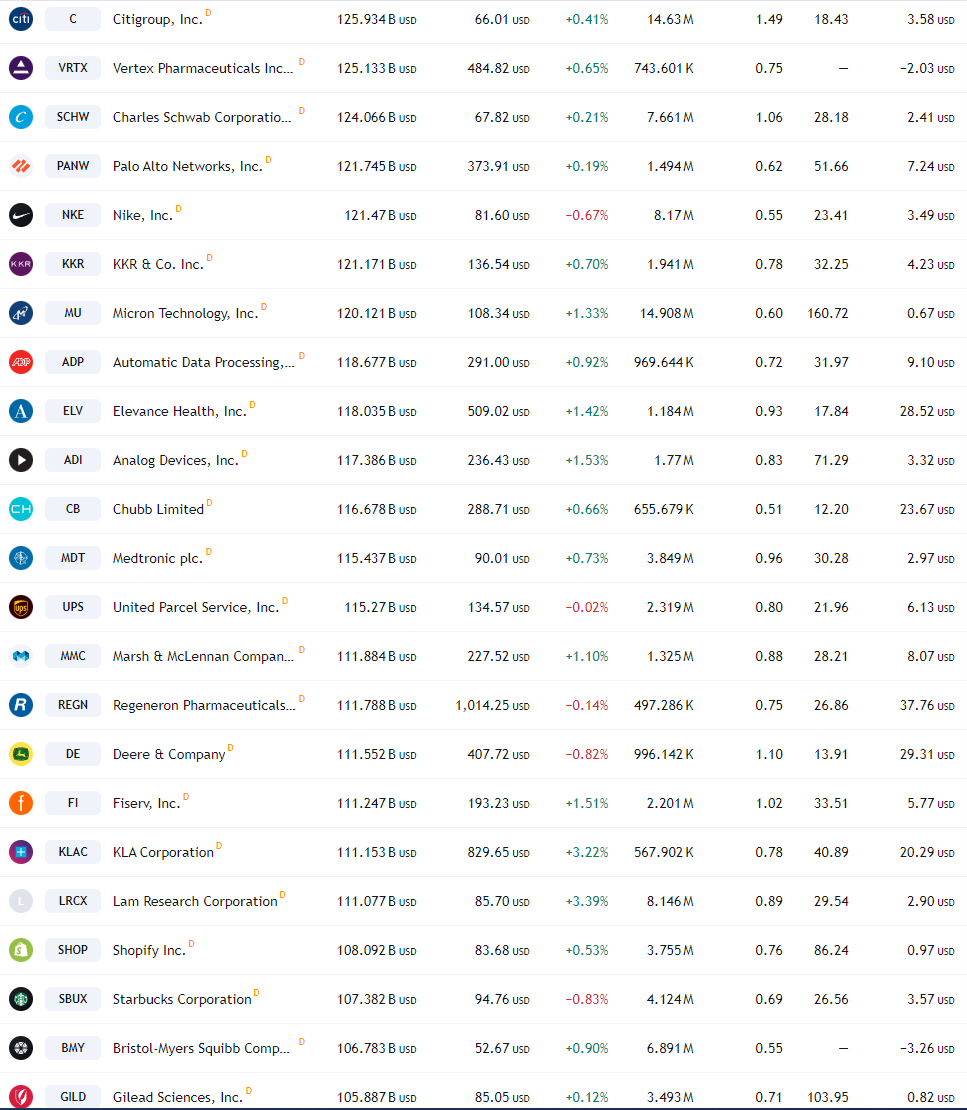Select the −0.83% change for Starbucks
Screen dimensions: 967x1110
(587, 1000)
